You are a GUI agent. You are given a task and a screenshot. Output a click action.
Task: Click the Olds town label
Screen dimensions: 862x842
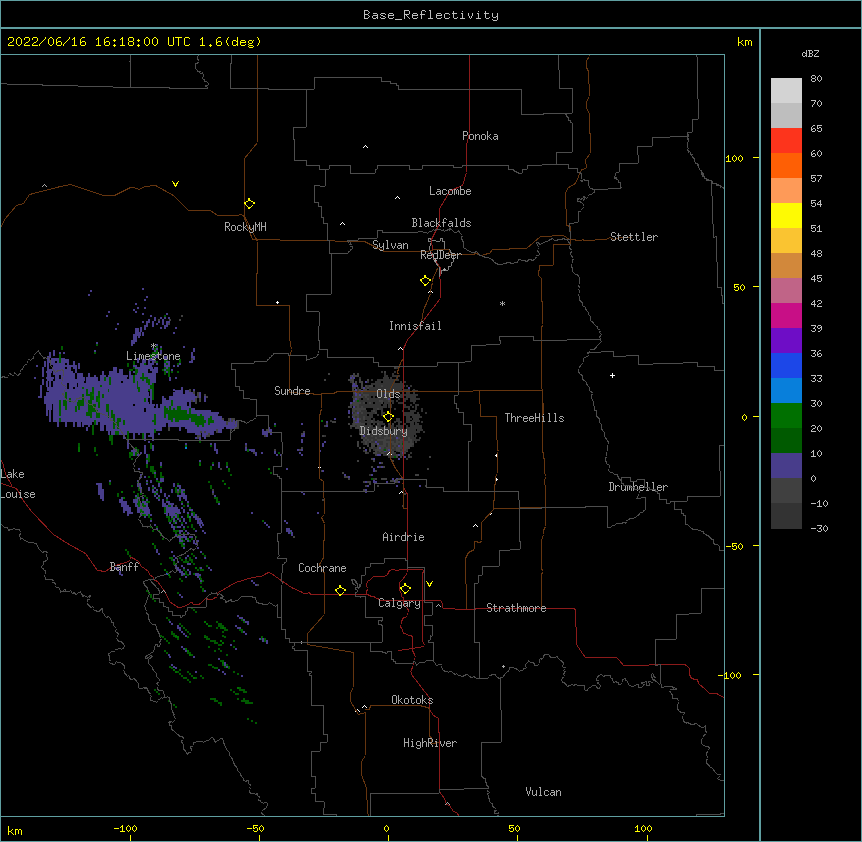point(388,394)
